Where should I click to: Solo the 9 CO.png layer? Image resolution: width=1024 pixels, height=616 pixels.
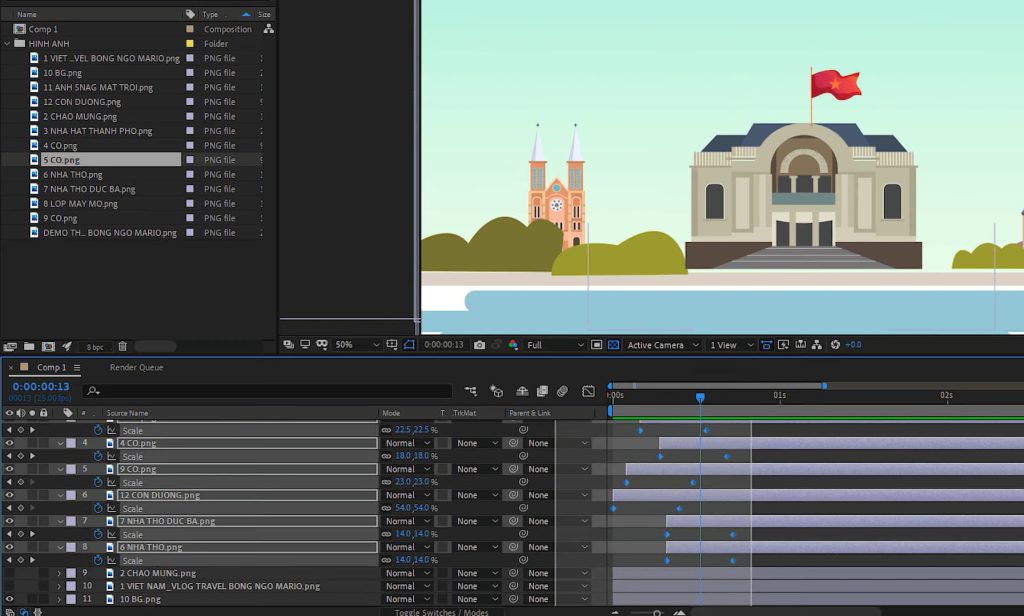click(33, 469)
